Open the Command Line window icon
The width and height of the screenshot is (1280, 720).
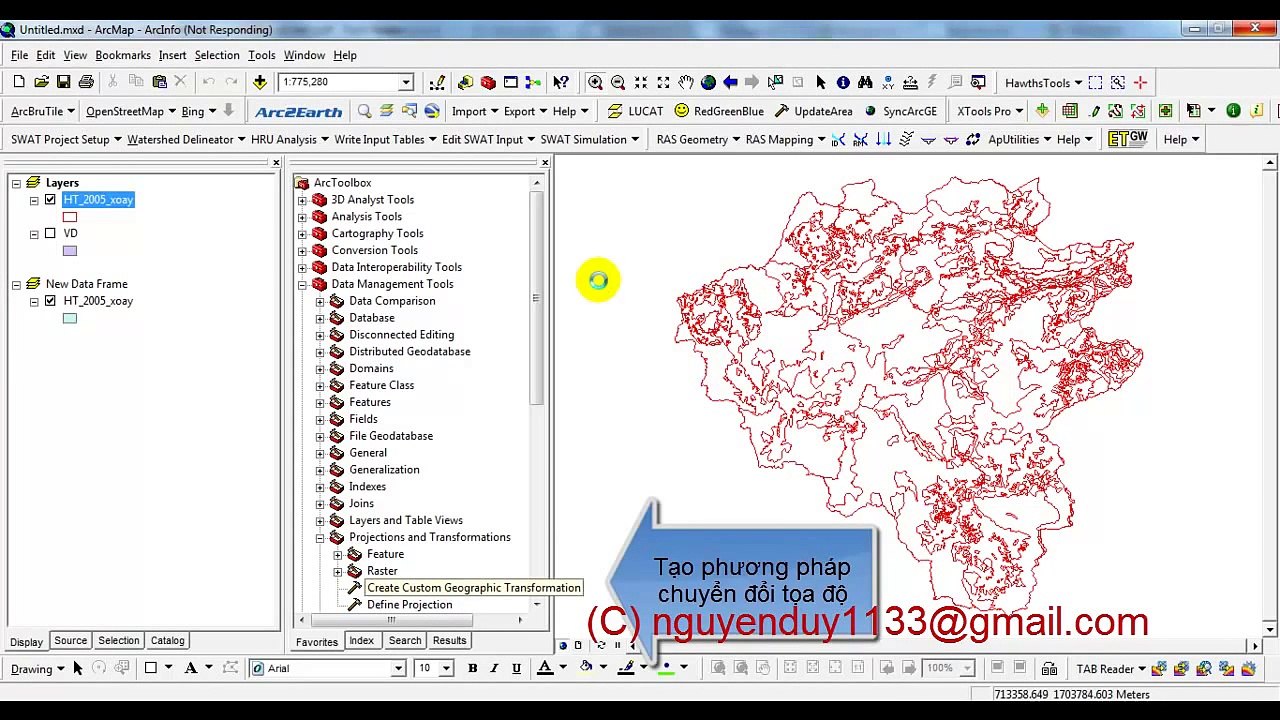(x=511, y=82)
